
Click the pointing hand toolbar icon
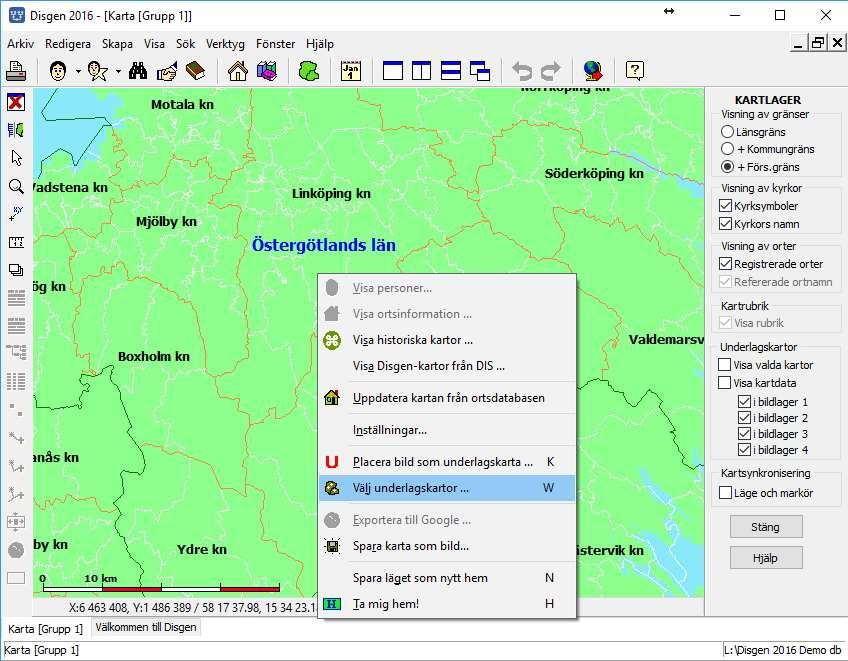point(167,71)
